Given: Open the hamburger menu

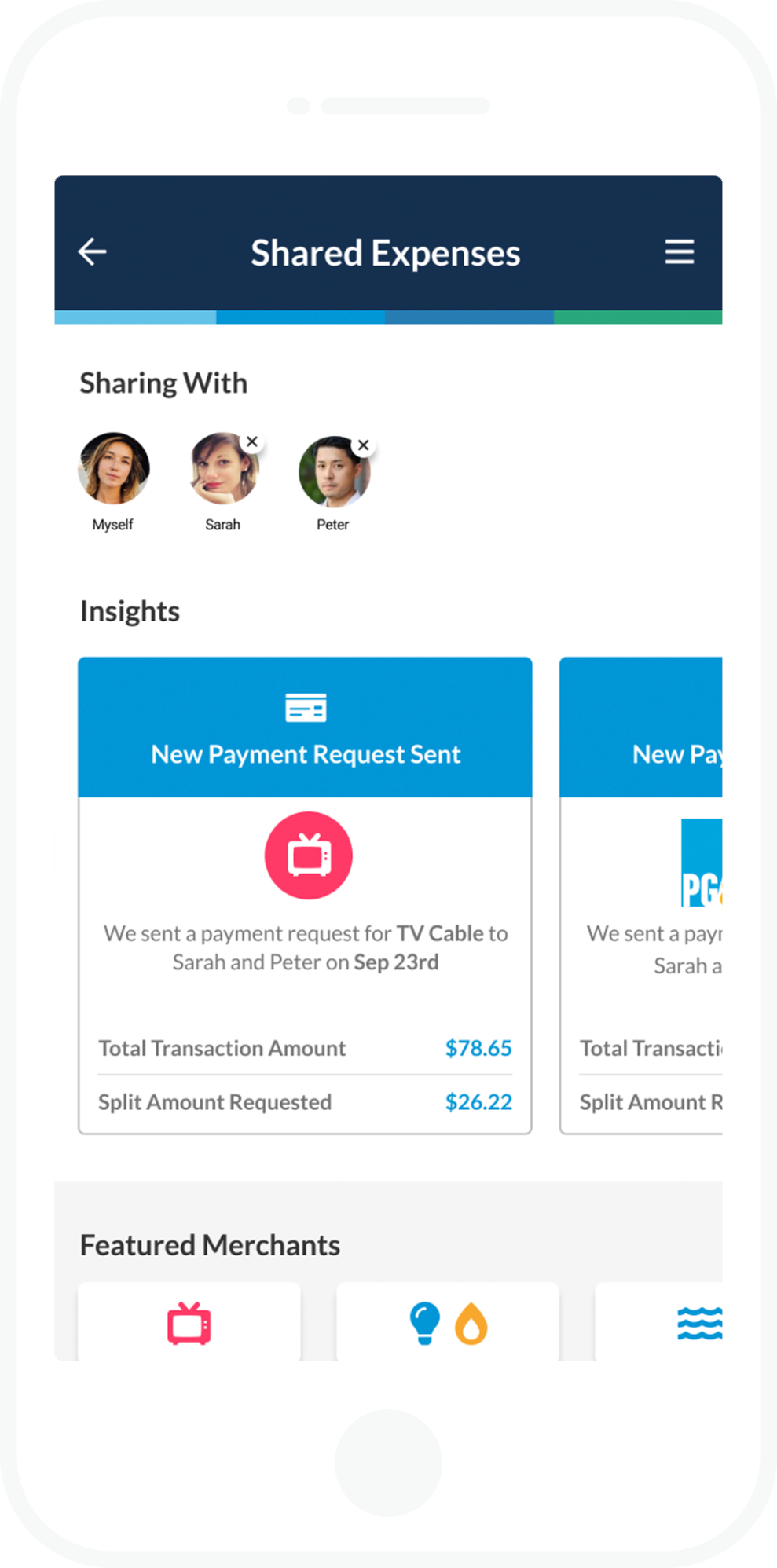Looking at the screenshot, I should 679,251.
